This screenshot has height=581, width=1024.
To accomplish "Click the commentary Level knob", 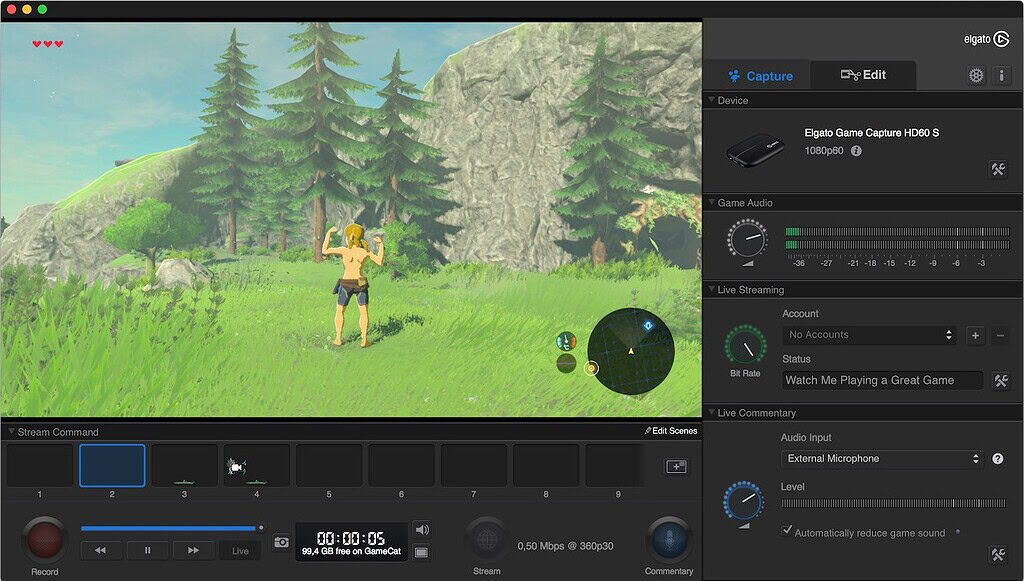I will coord(743,501).
